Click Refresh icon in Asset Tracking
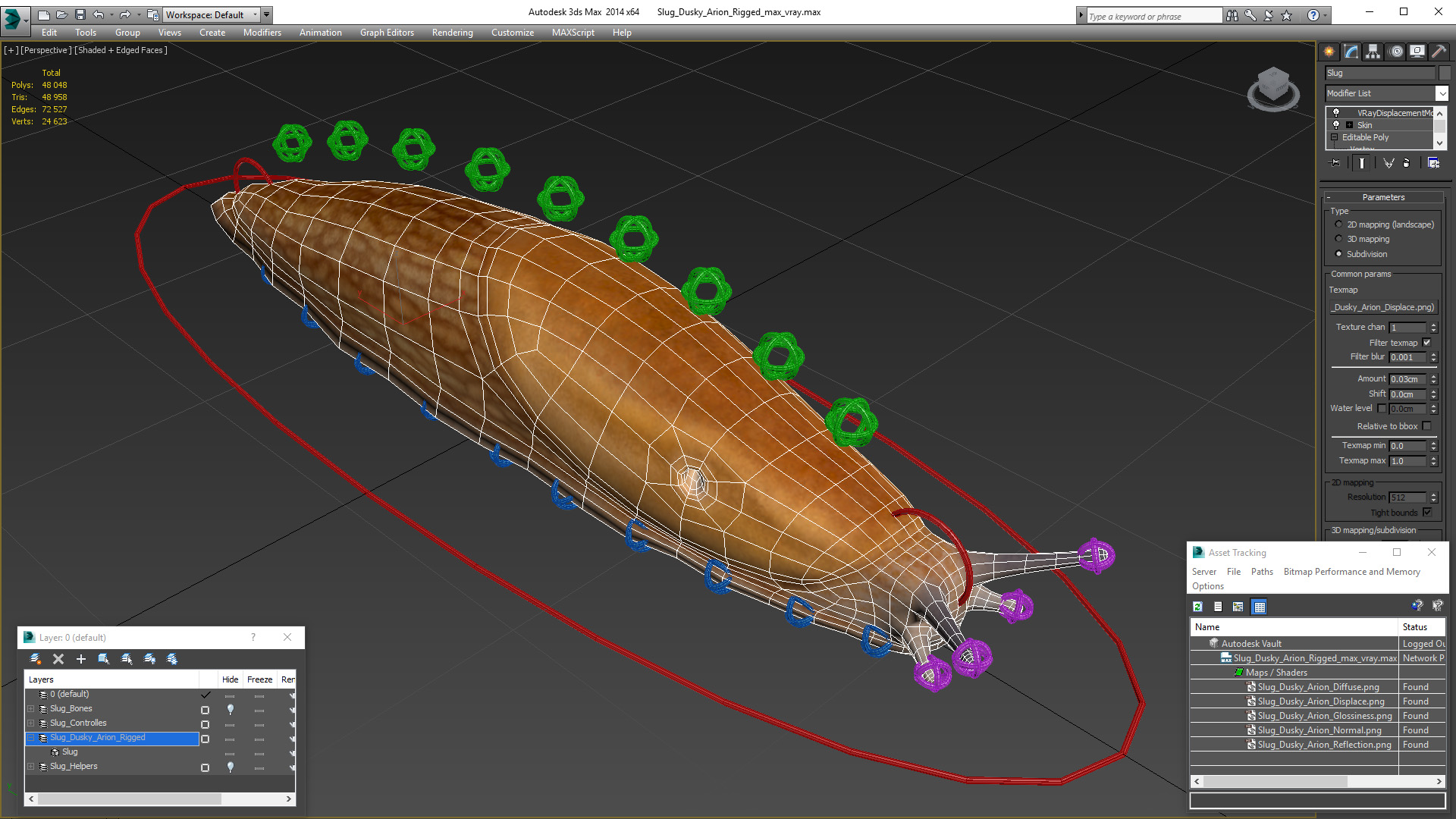Screen dimensions: 1456x819 point(1197,607)
